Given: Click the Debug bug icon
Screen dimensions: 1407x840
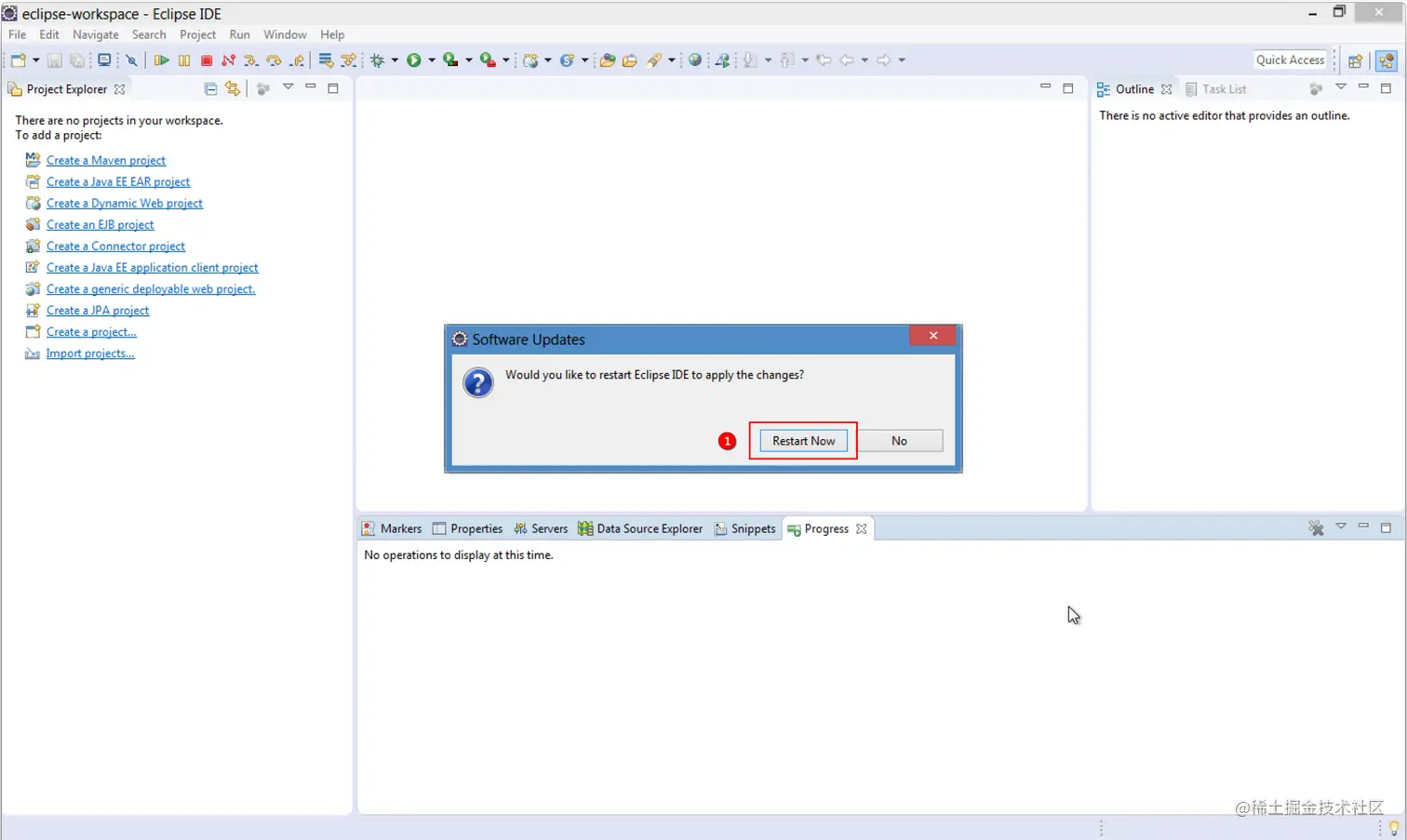Looking at the screenshot, I should pos(377,60).
